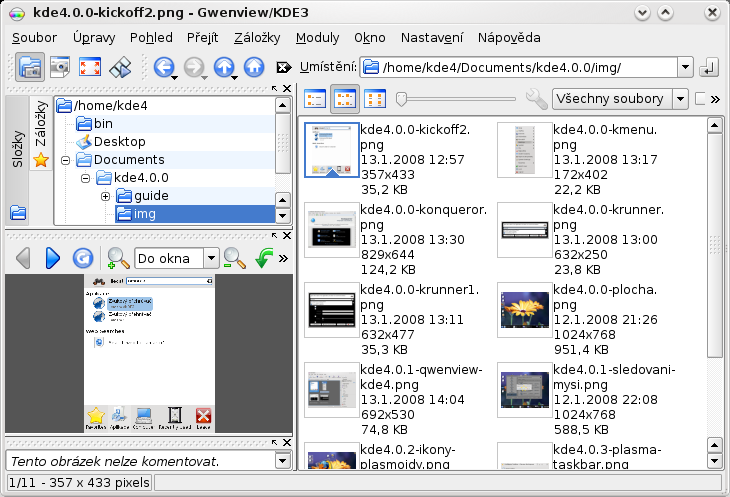
Task: Close the image preview panel
Action: click(287, 235)
